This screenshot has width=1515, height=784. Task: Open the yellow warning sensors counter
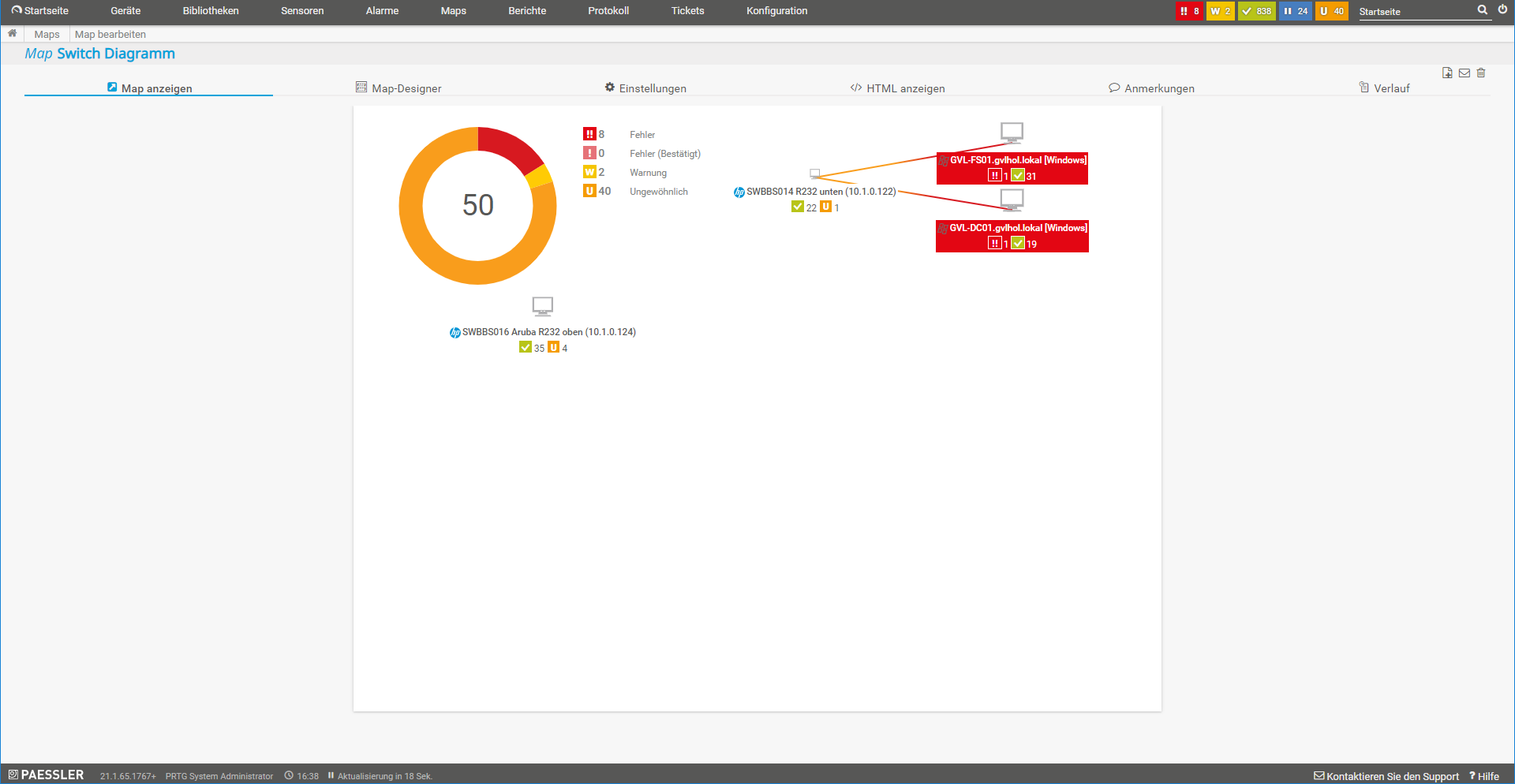(x=1220, y=11)
